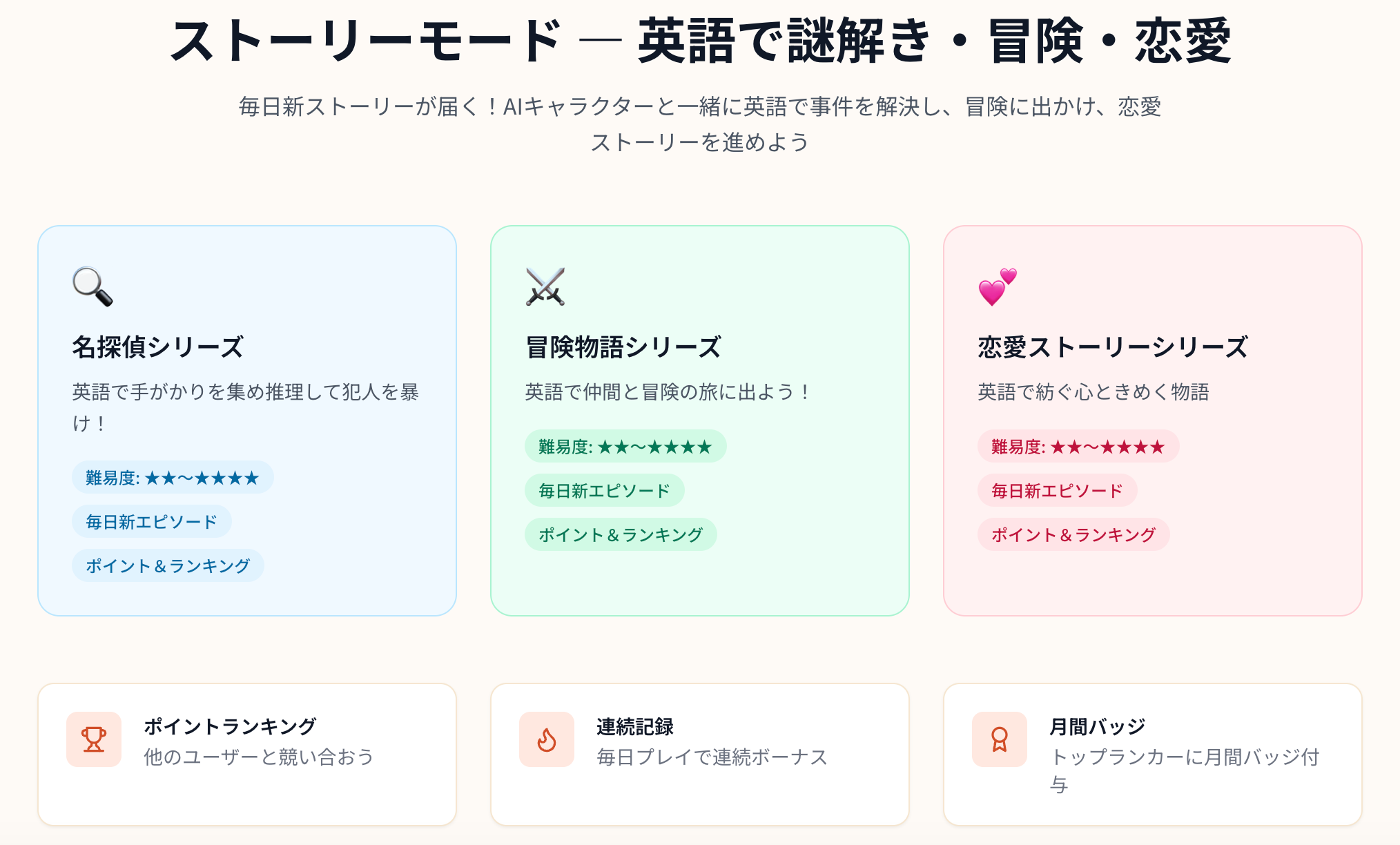Open the 名探偵シリーズ story heading
This screenshot has width=1400, height=845.
coord(158,347)
